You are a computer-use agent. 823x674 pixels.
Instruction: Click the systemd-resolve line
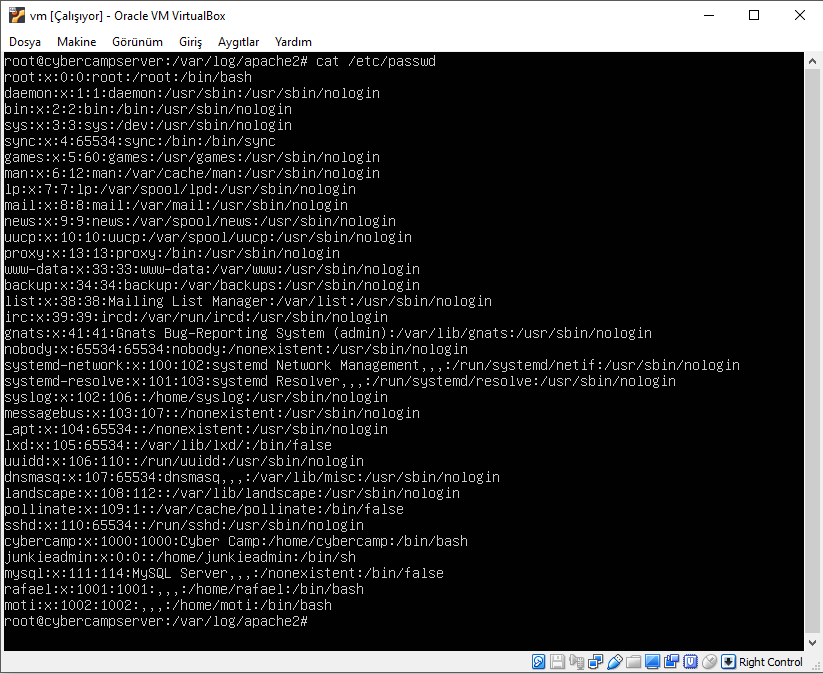[x=340, y=382]
